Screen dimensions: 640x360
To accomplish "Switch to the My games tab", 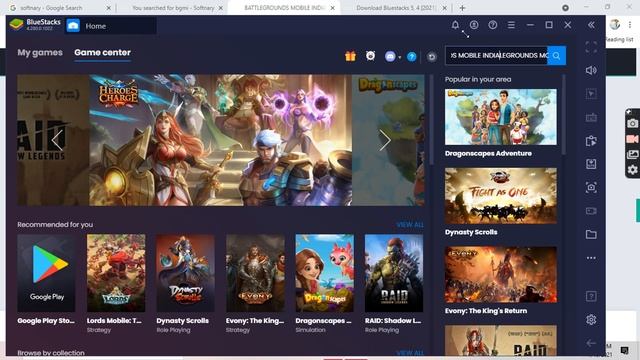I will coord(40,53).
